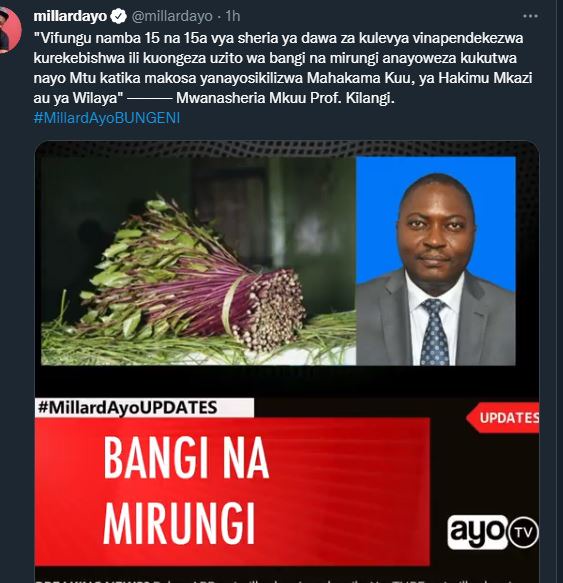Open the tweet's 1h timestamp
The height and width of the screenshot is (583, 563).
pyautogui.click(x=233, y=16)
